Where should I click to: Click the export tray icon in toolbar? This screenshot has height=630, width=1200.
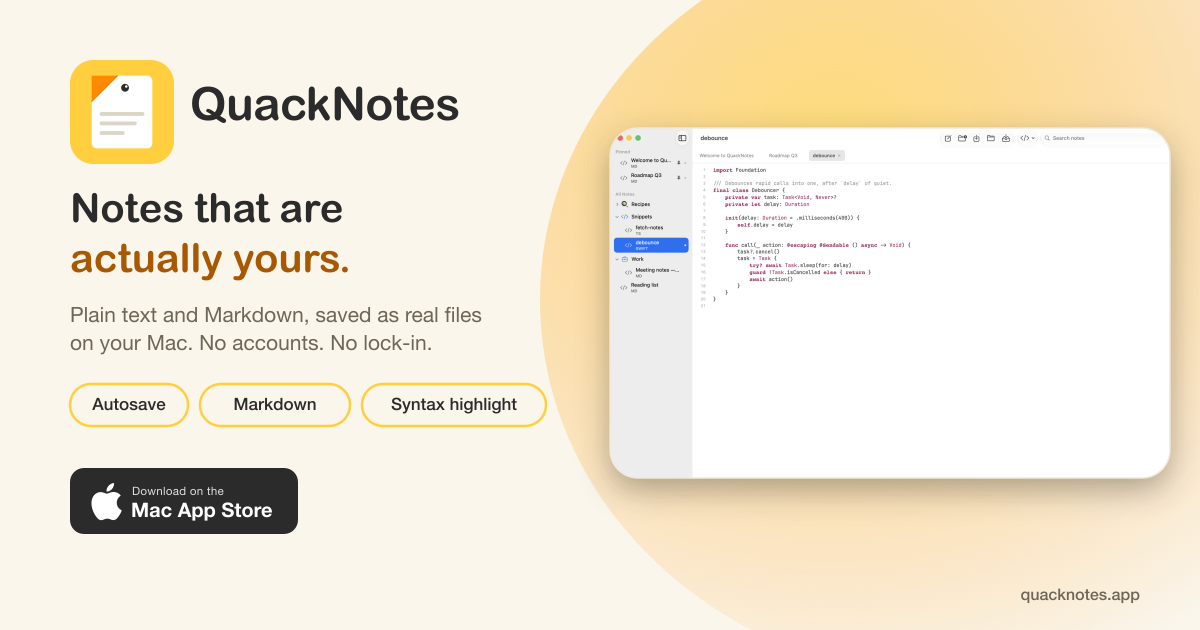1006,138
